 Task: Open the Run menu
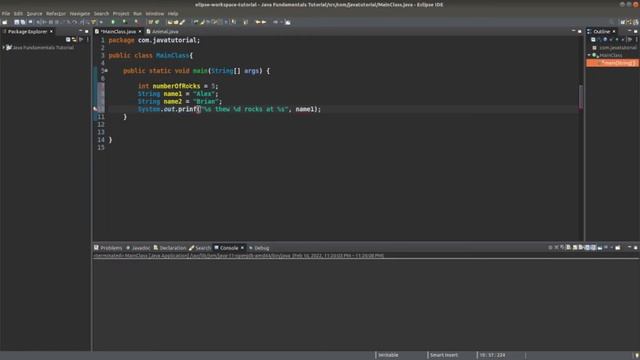pyautogui.click(x=138, y=13)
